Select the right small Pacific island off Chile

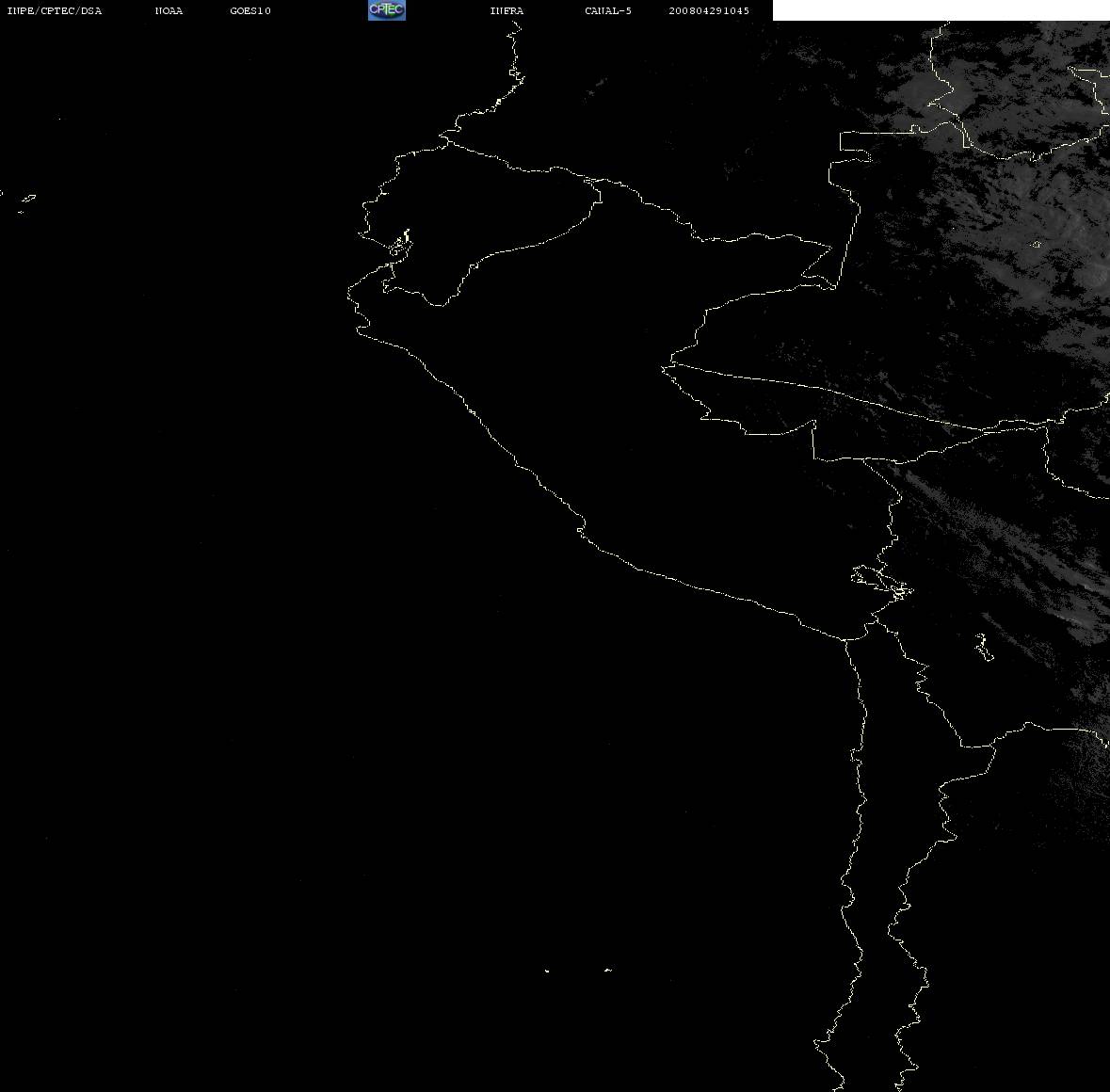click(607, 970)
